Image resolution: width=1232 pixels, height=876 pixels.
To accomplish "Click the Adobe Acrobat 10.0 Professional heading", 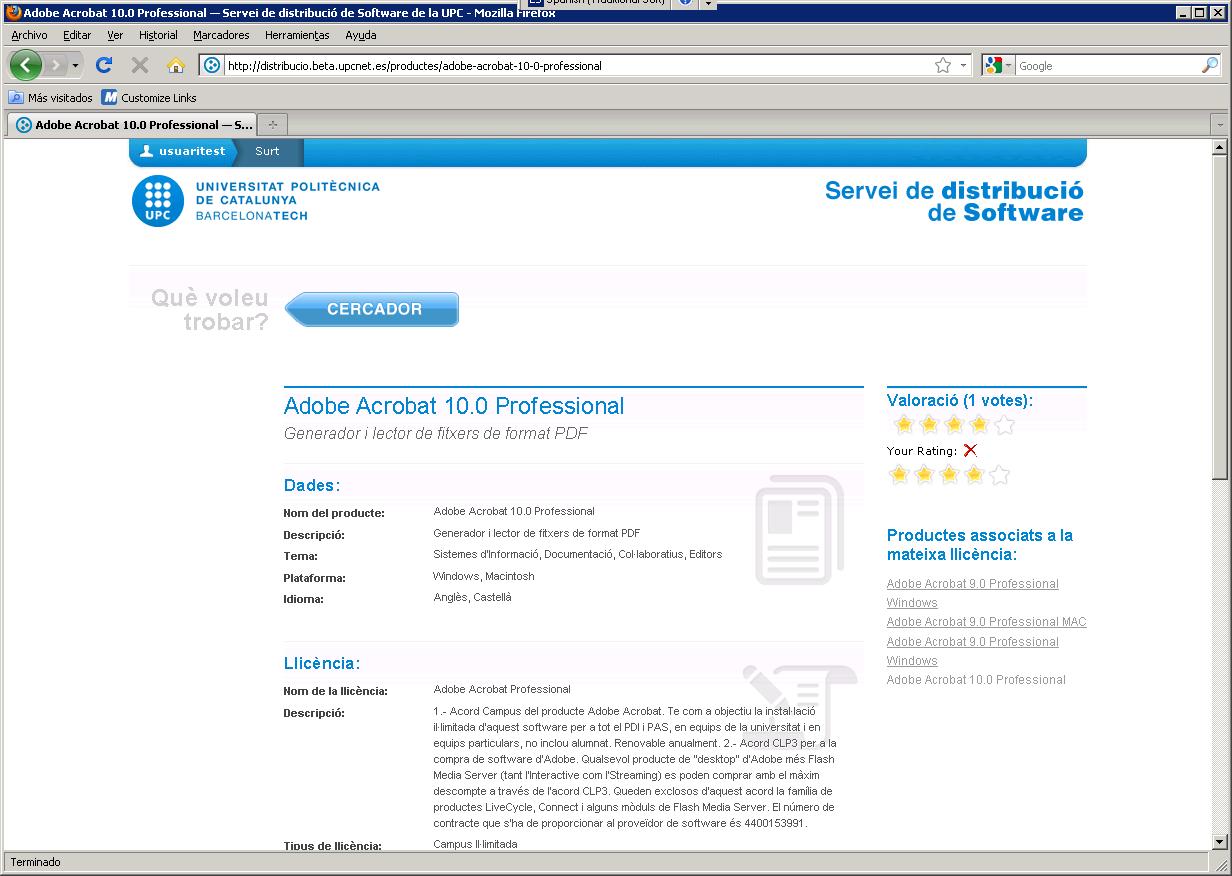I will (x=454, y=406).
